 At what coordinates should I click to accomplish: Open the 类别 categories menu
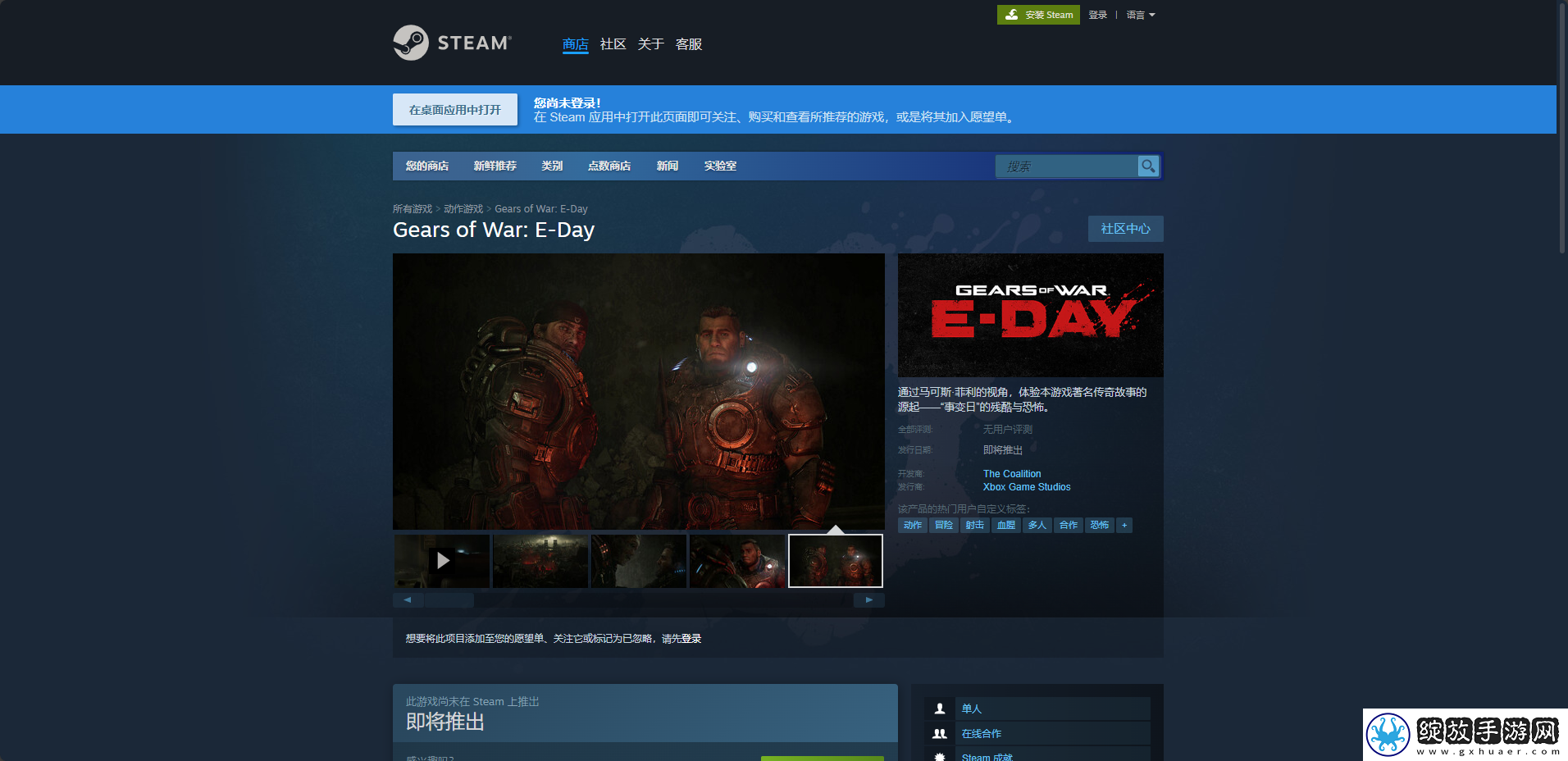(x=552, y=166)
